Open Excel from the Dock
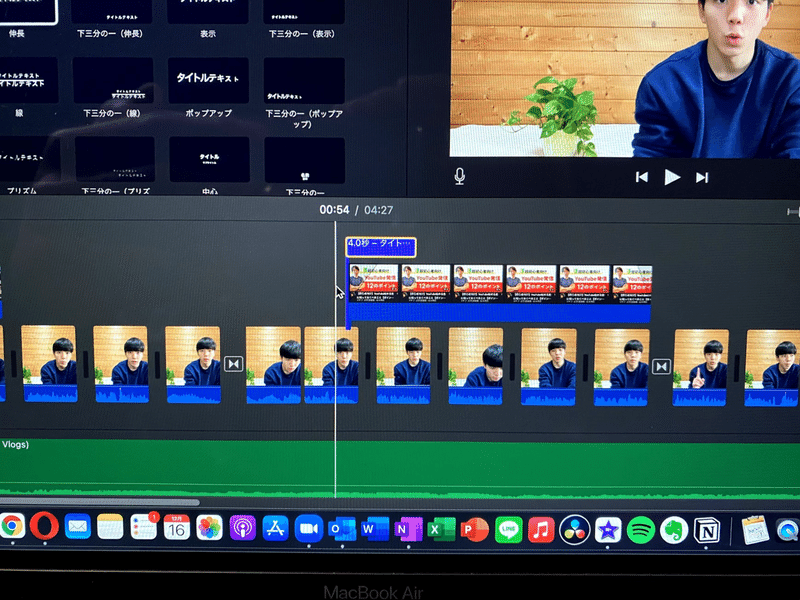The width and height of the screenshot is (800, 600). (x=441, y=530)
